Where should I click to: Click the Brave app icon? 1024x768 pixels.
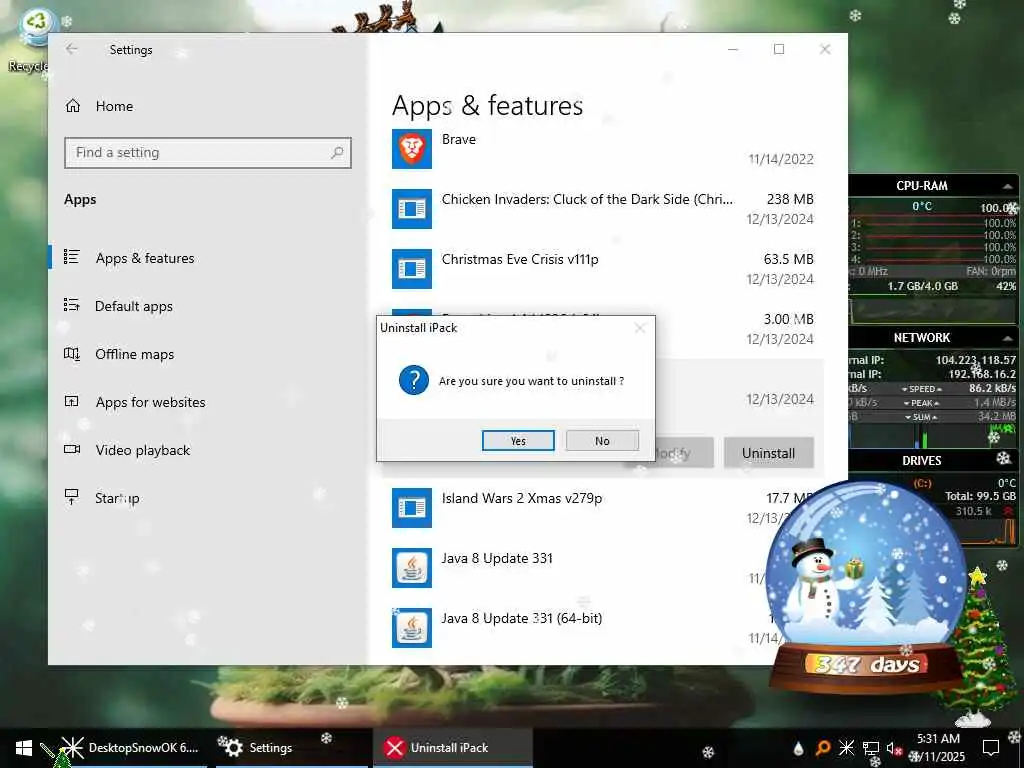coord(411,149)
